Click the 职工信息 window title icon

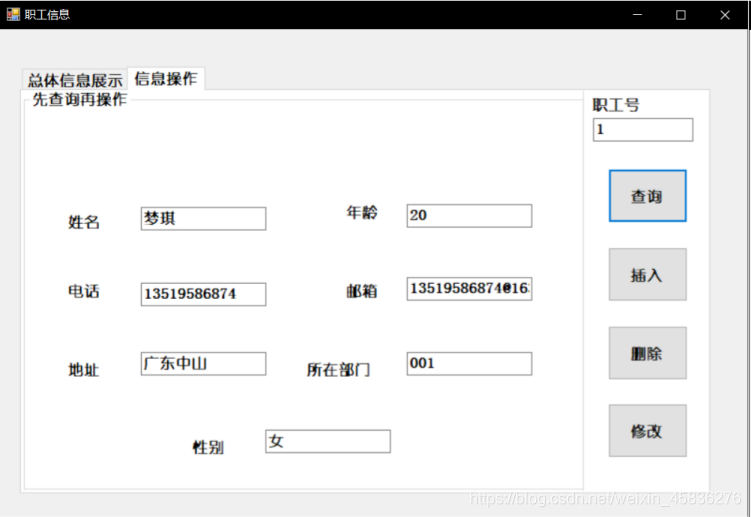(x=13, y=14)
